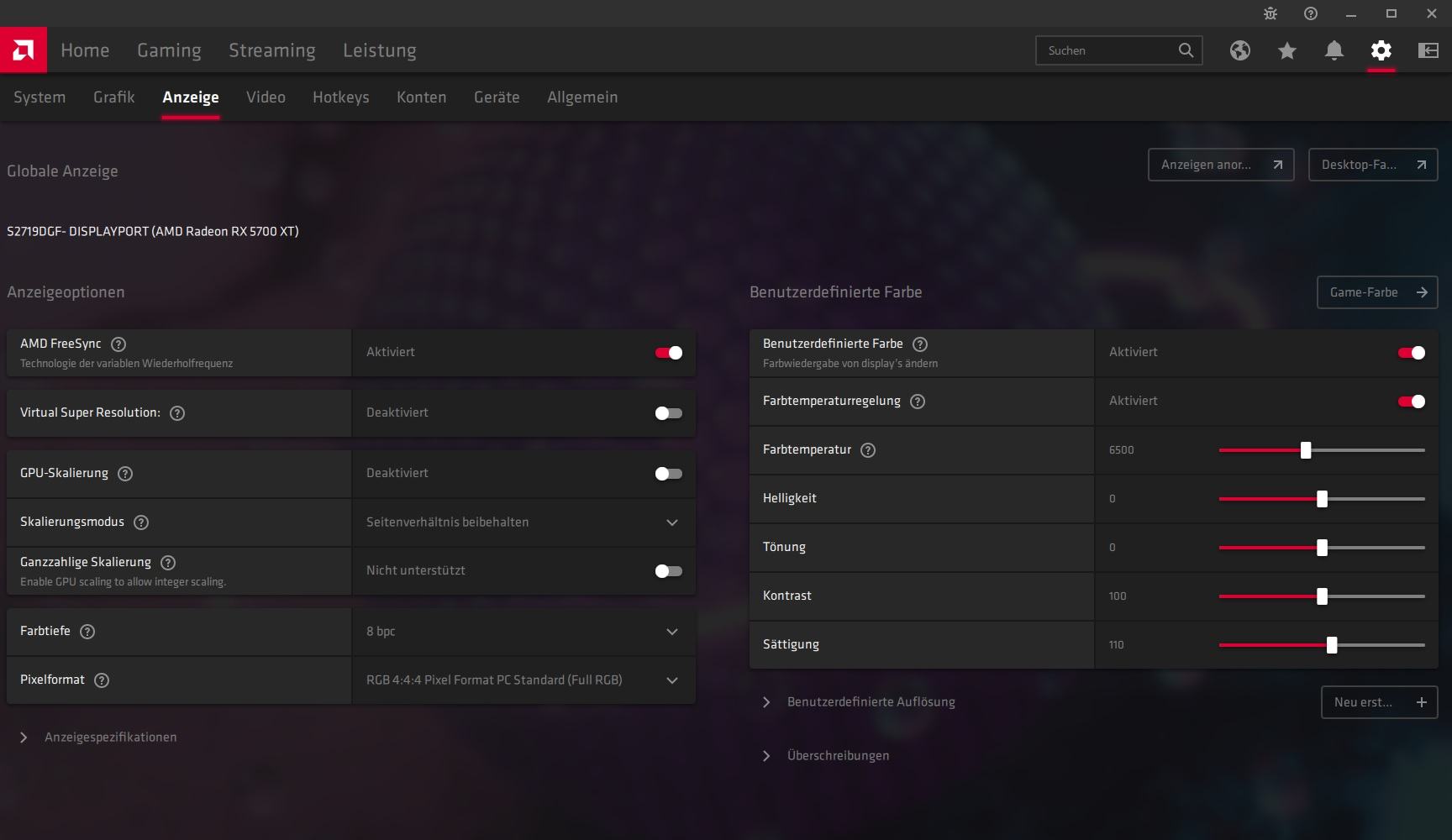Enable the Virtual Super Resolution toggle
The image size is (1452, 840).
pos(669,413)
